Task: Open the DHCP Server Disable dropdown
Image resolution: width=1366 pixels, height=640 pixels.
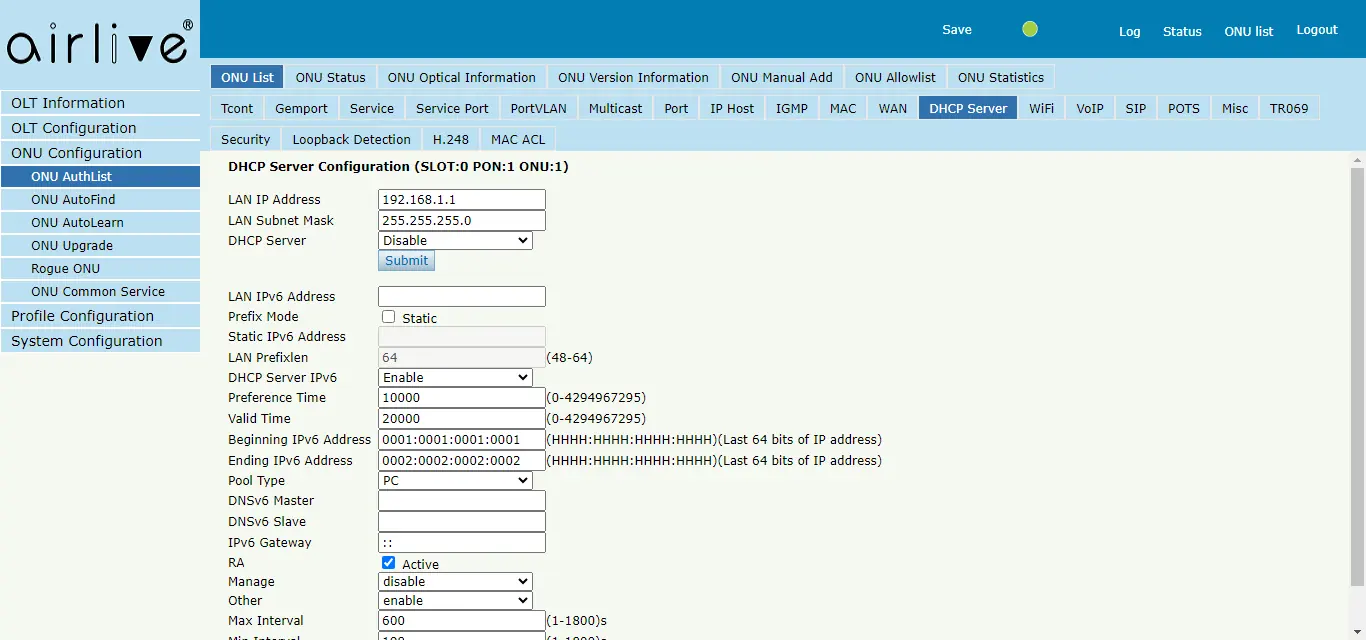Action: pyautogui.click(x=455, y=240)
